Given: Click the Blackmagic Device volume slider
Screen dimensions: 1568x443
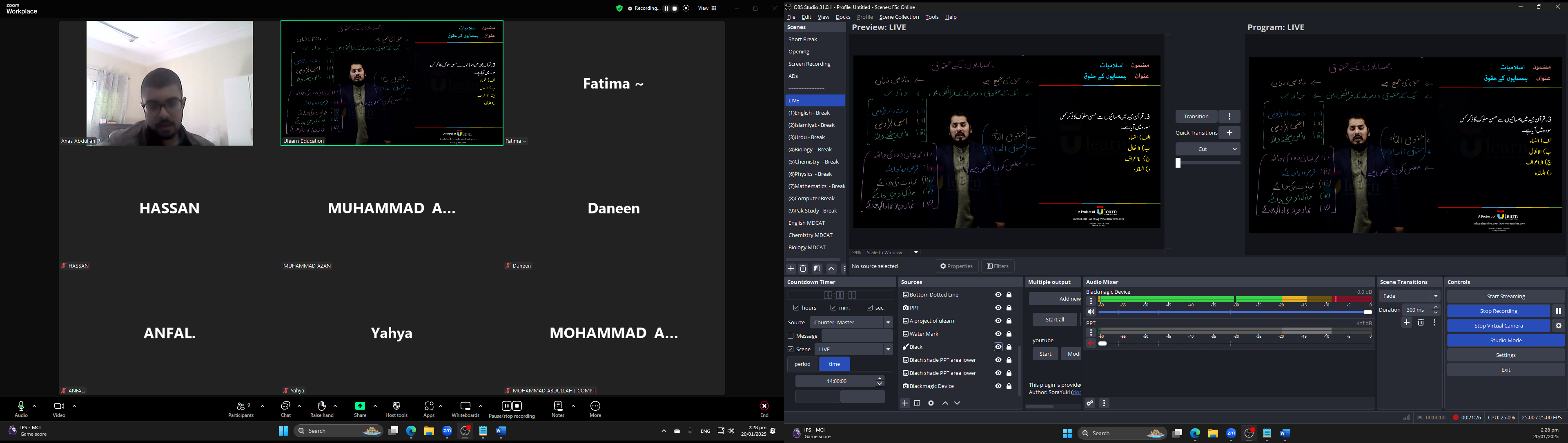Looking at the screenshot, I should pos(1235,312).
